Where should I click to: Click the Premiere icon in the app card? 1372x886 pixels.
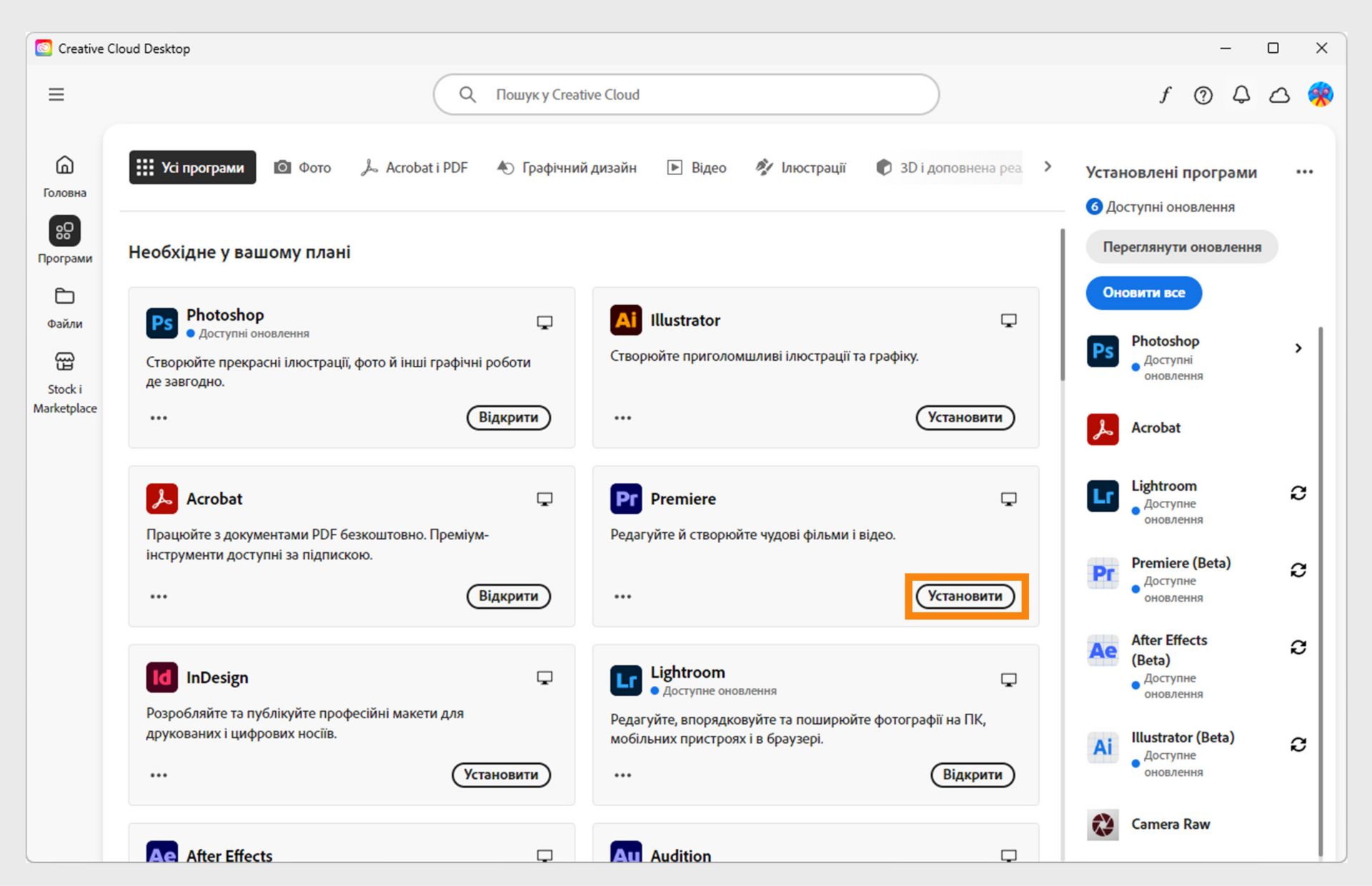click(x=626, y=498)
